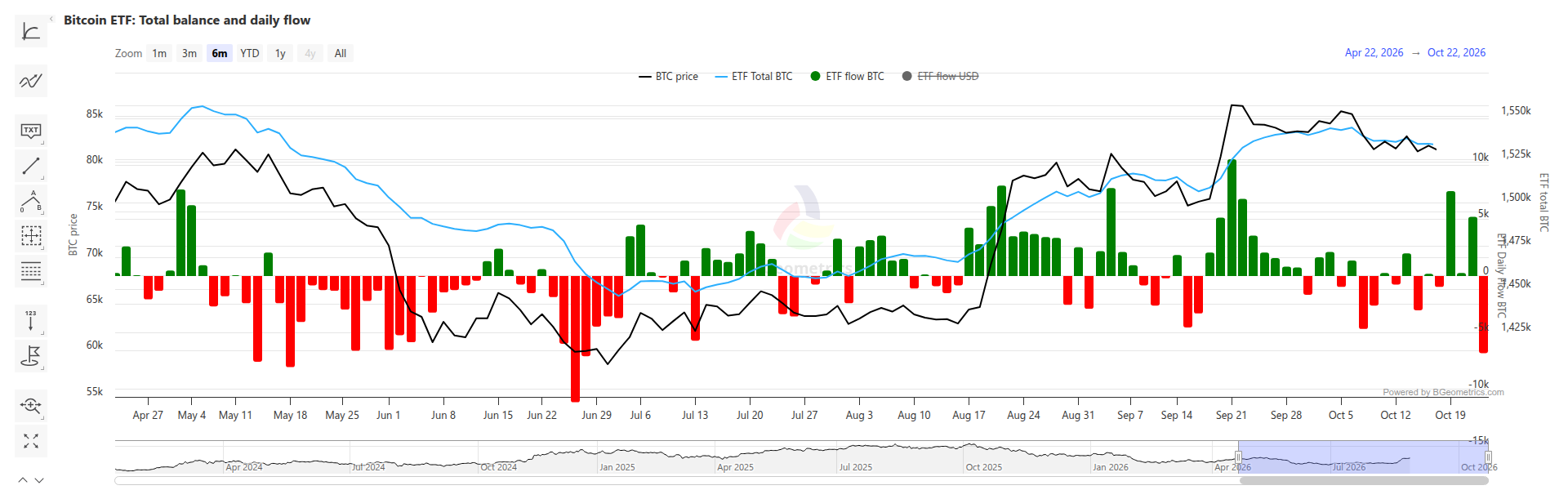Click the 1,425k ETF total axis label
This screenshot has width=1568, height=490.
coord(1516,327)
